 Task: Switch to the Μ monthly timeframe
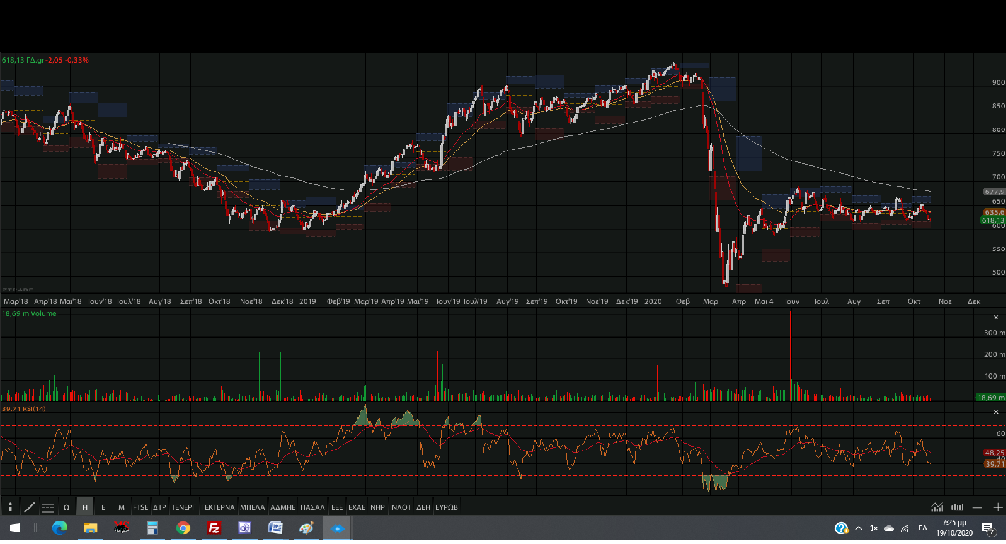(121, 507)
